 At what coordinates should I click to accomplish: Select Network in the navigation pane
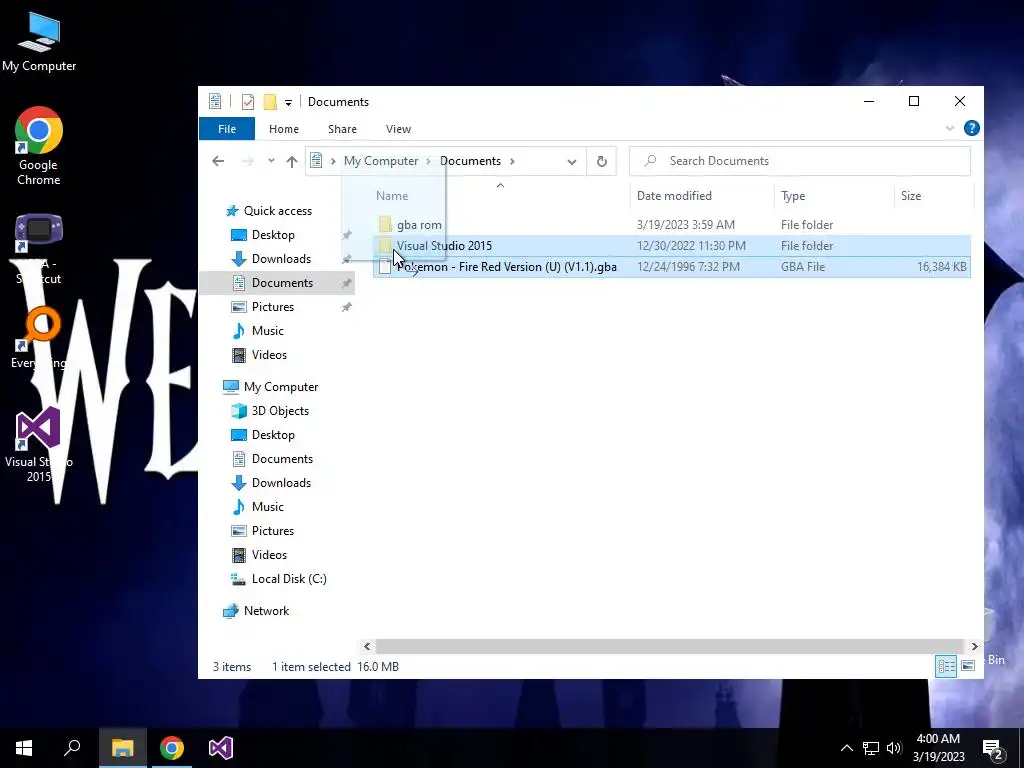tap(266, 611)
